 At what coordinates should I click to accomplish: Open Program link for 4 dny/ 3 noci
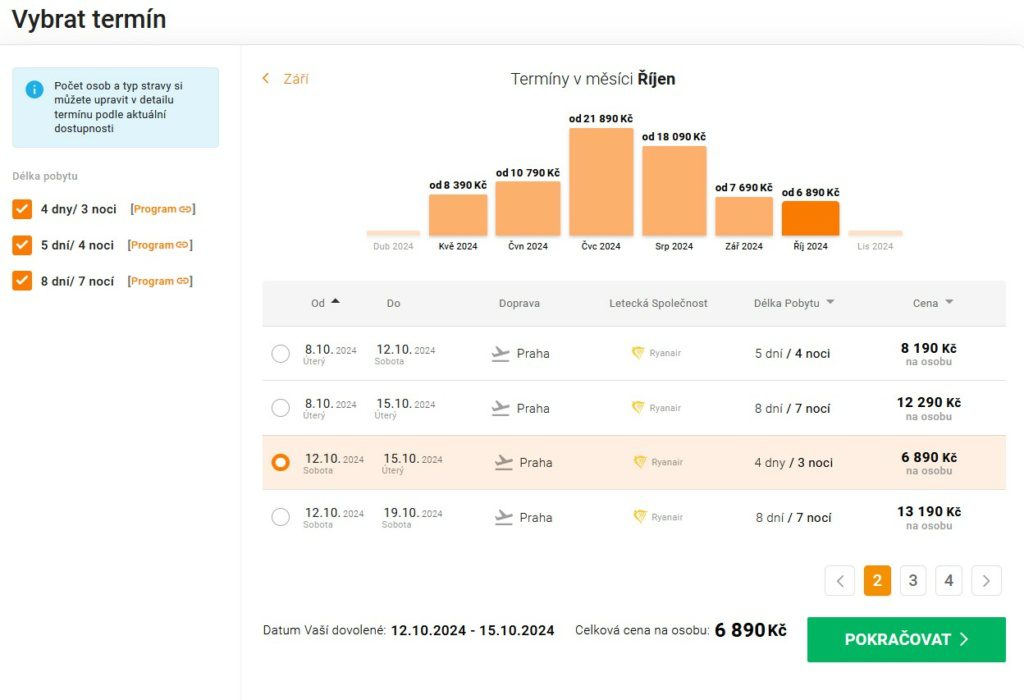pos(163,209)
